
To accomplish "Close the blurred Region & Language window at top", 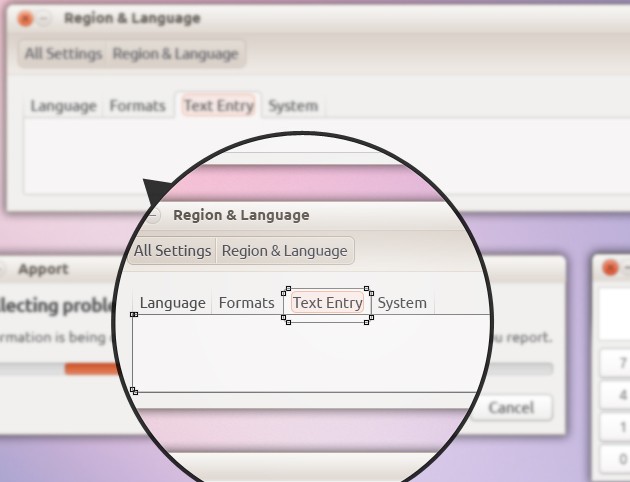I will coord(25,19).
